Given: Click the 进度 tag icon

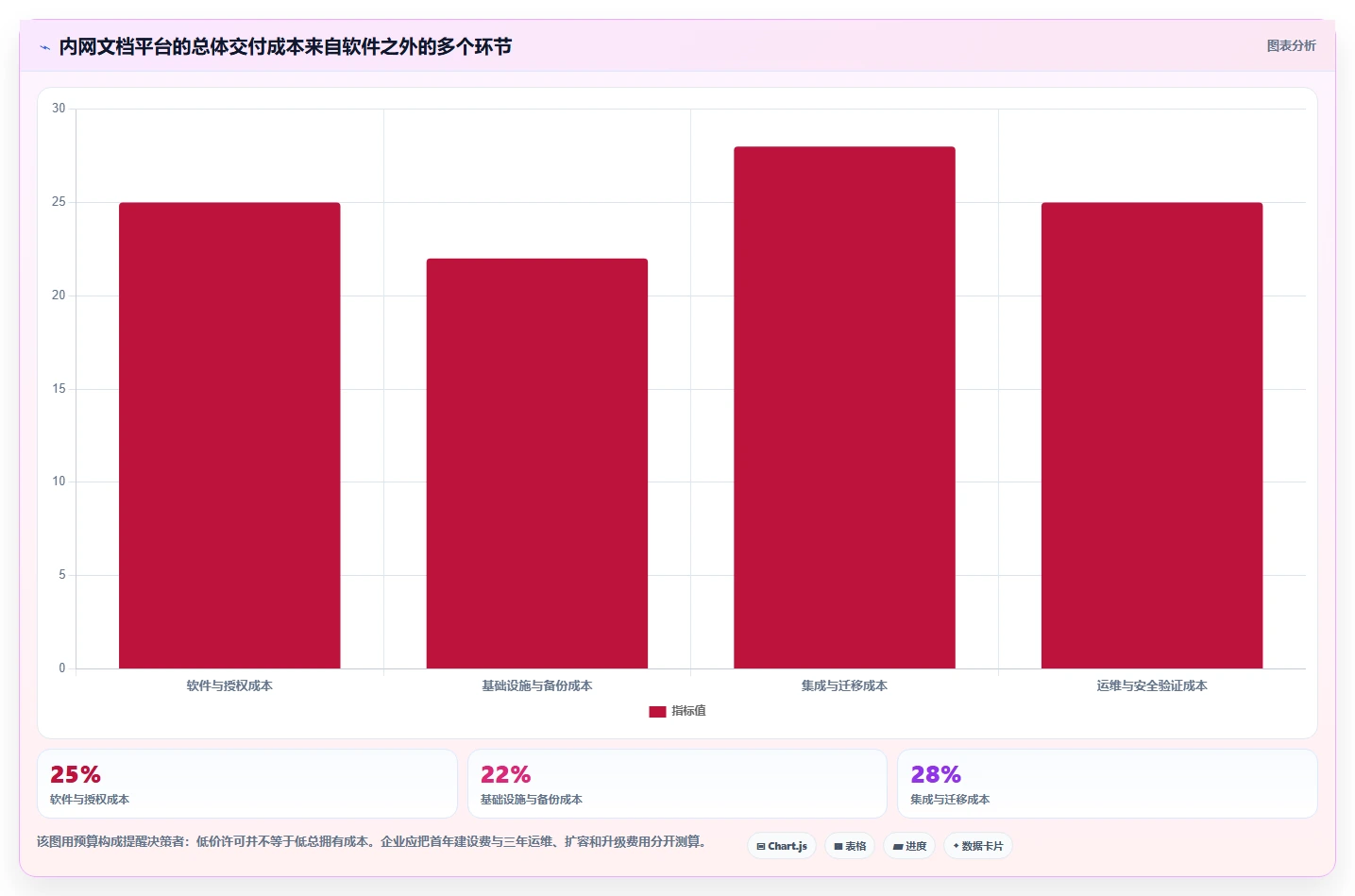Looking at the screenshot, I should (x=898, y=847).
